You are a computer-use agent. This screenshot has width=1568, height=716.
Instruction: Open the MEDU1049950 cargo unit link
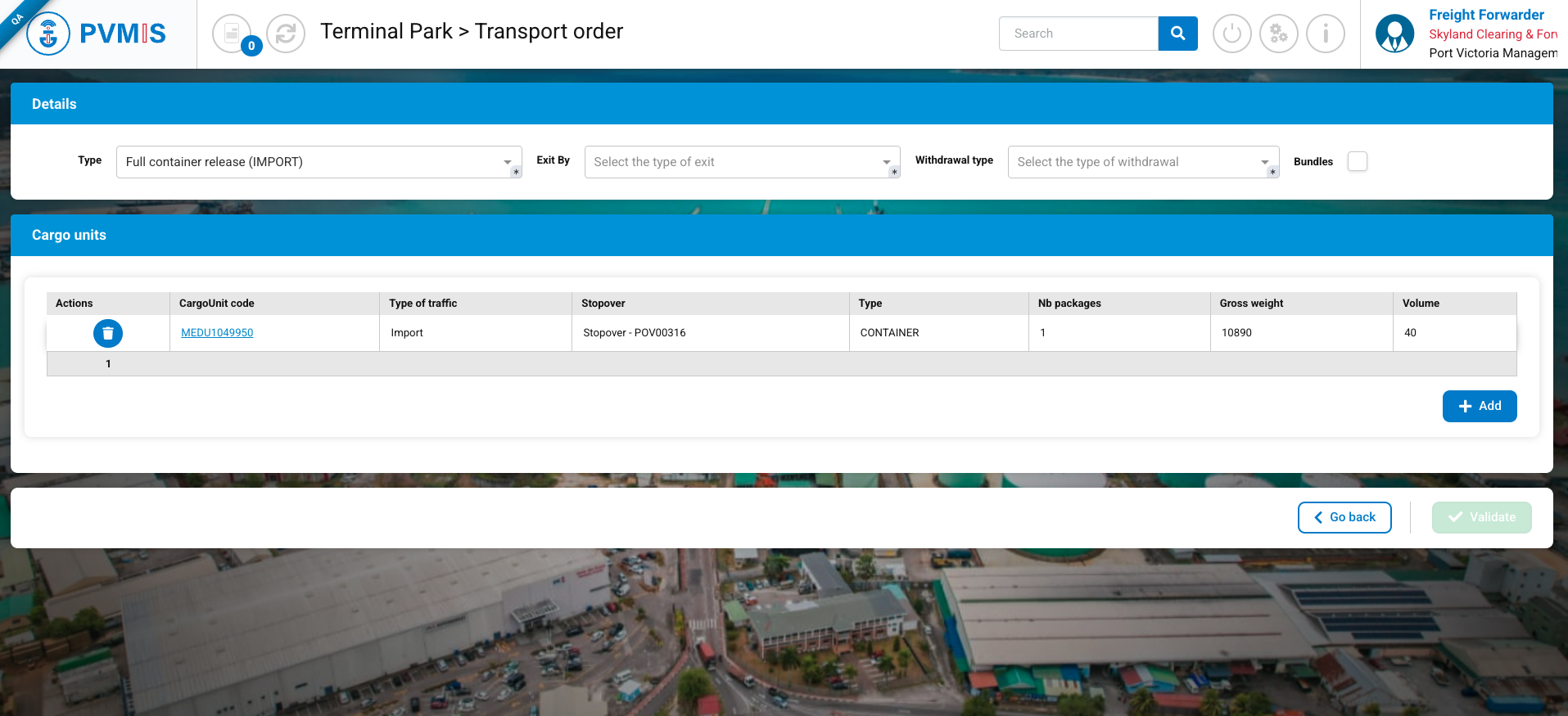[x=217, y=333]
